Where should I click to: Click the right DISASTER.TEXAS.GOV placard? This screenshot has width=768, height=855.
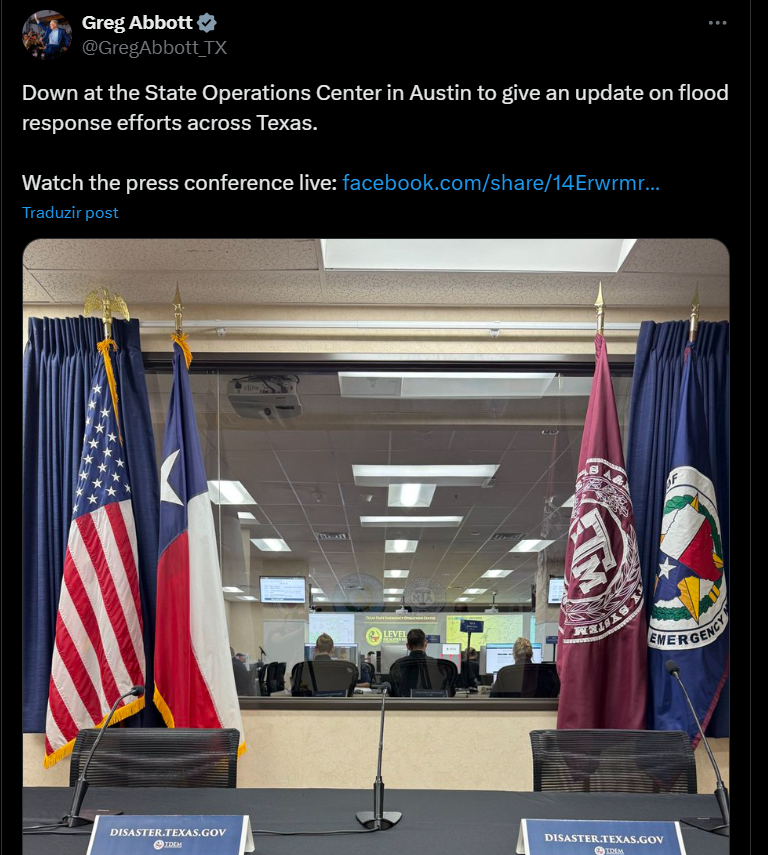pos(602,839)
